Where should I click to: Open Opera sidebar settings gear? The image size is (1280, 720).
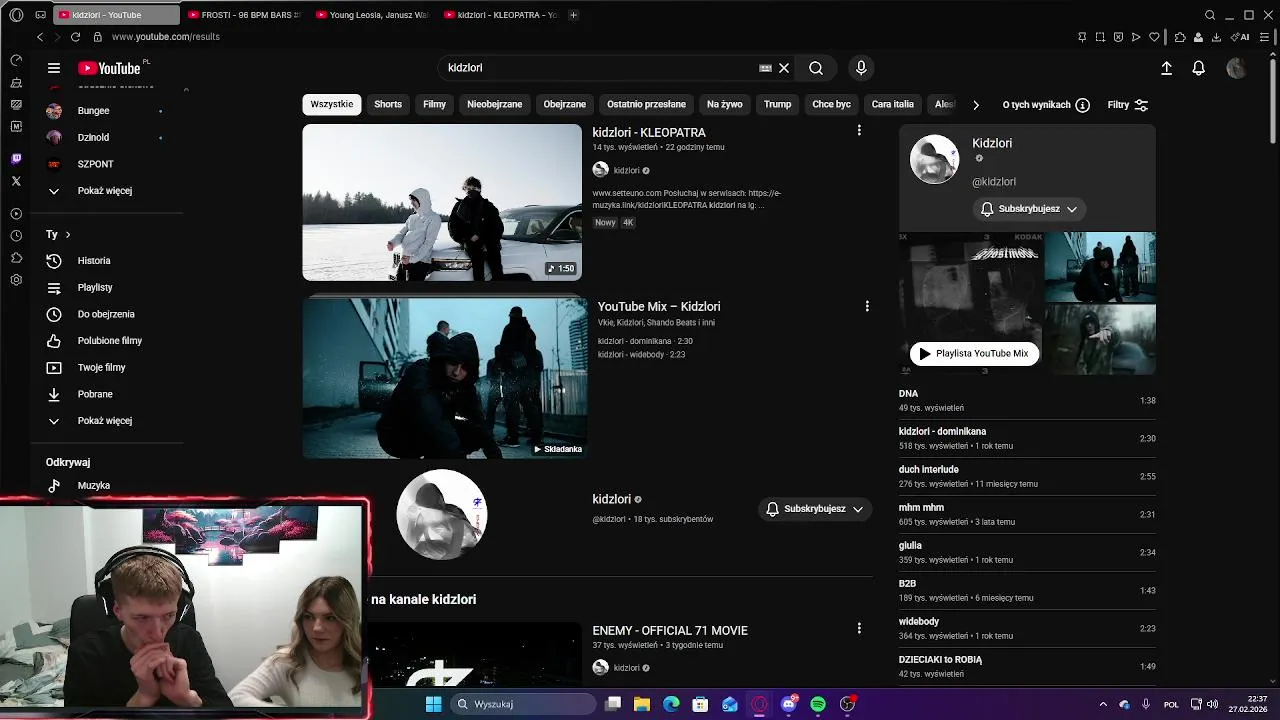click(16, 280)
